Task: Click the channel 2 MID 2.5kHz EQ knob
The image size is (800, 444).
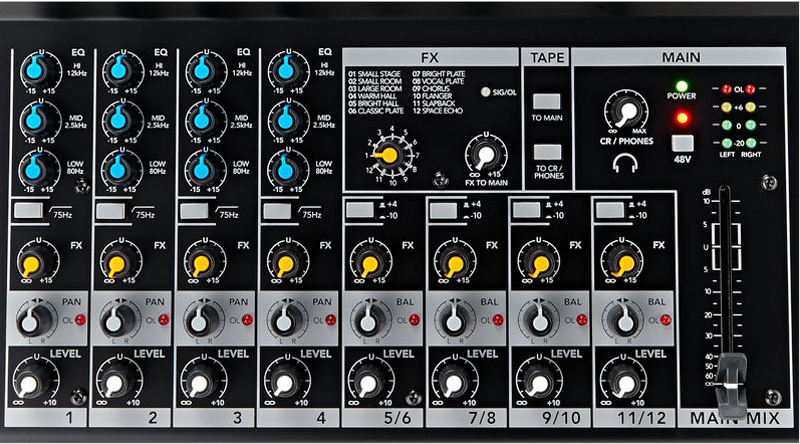Action: [x=117, y=117]
